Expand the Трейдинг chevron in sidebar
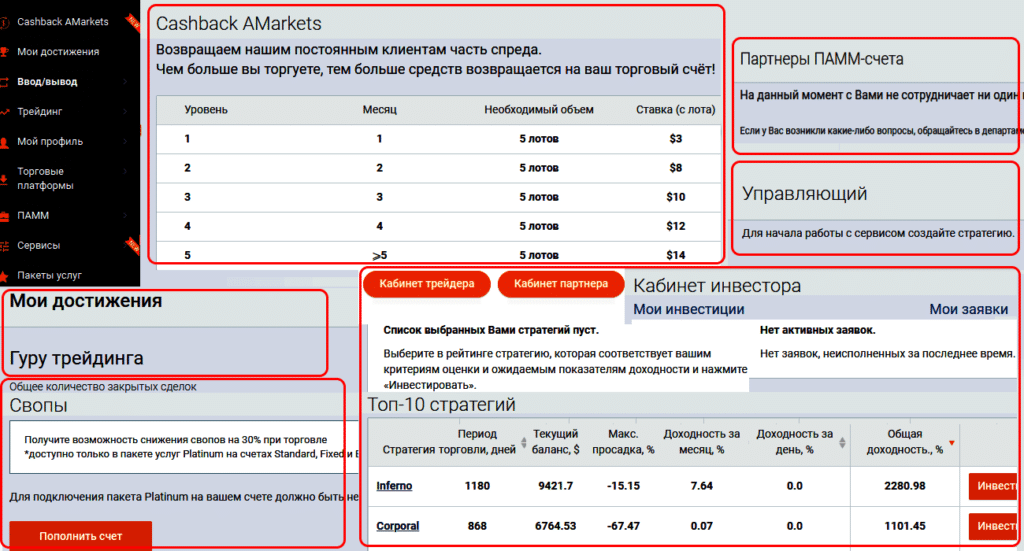Viewport: 1024px width, 551px height. pyautogui.click(x=125, y=112)
